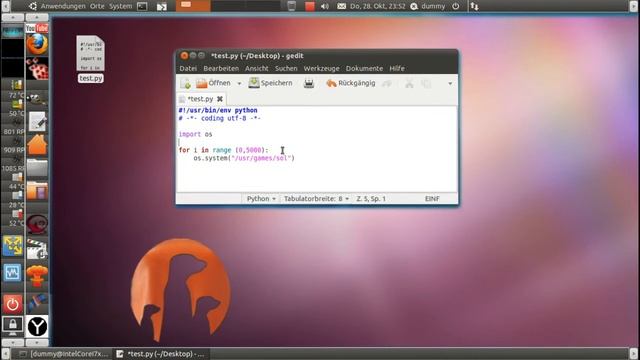Click the shebang line #!/usr/bin/env python
Image resolution: width=640 pixels, height=360 pixels.
coord(218,110)
